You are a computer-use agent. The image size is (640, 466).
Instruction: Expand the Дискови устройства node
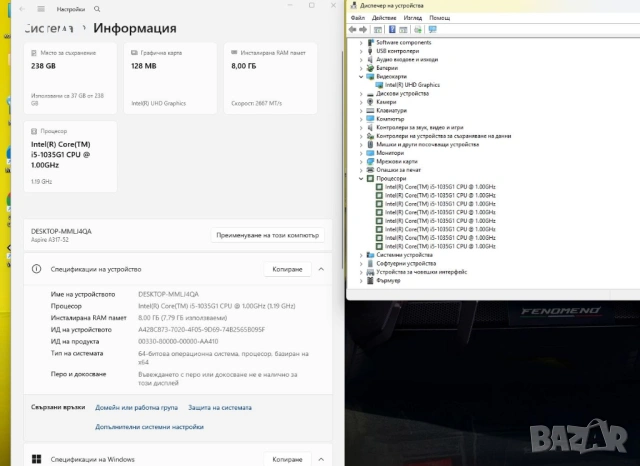[361, 93]
